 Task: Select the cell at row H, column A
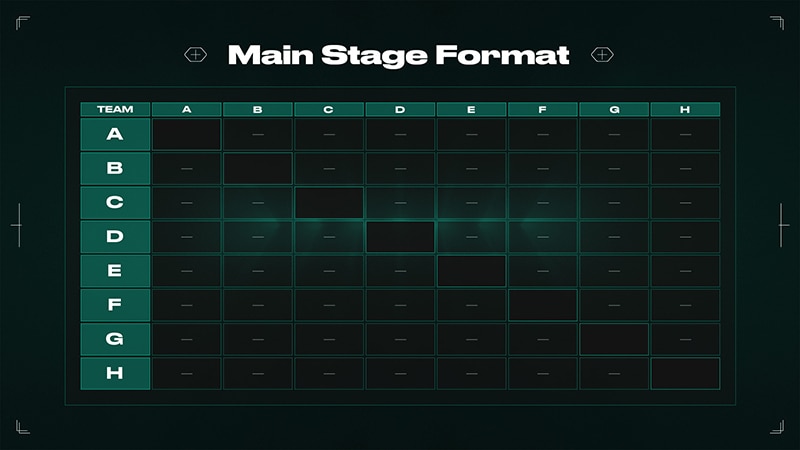pos(186,373)
